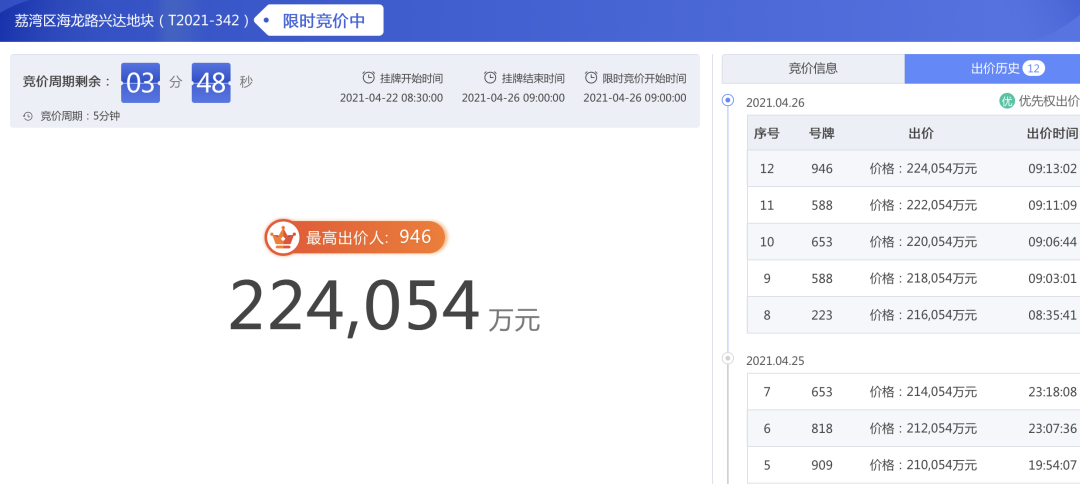Select bid row 10 price 220,054万元
The height and width of the screenshot is (484, 1080).
[923, 242]
